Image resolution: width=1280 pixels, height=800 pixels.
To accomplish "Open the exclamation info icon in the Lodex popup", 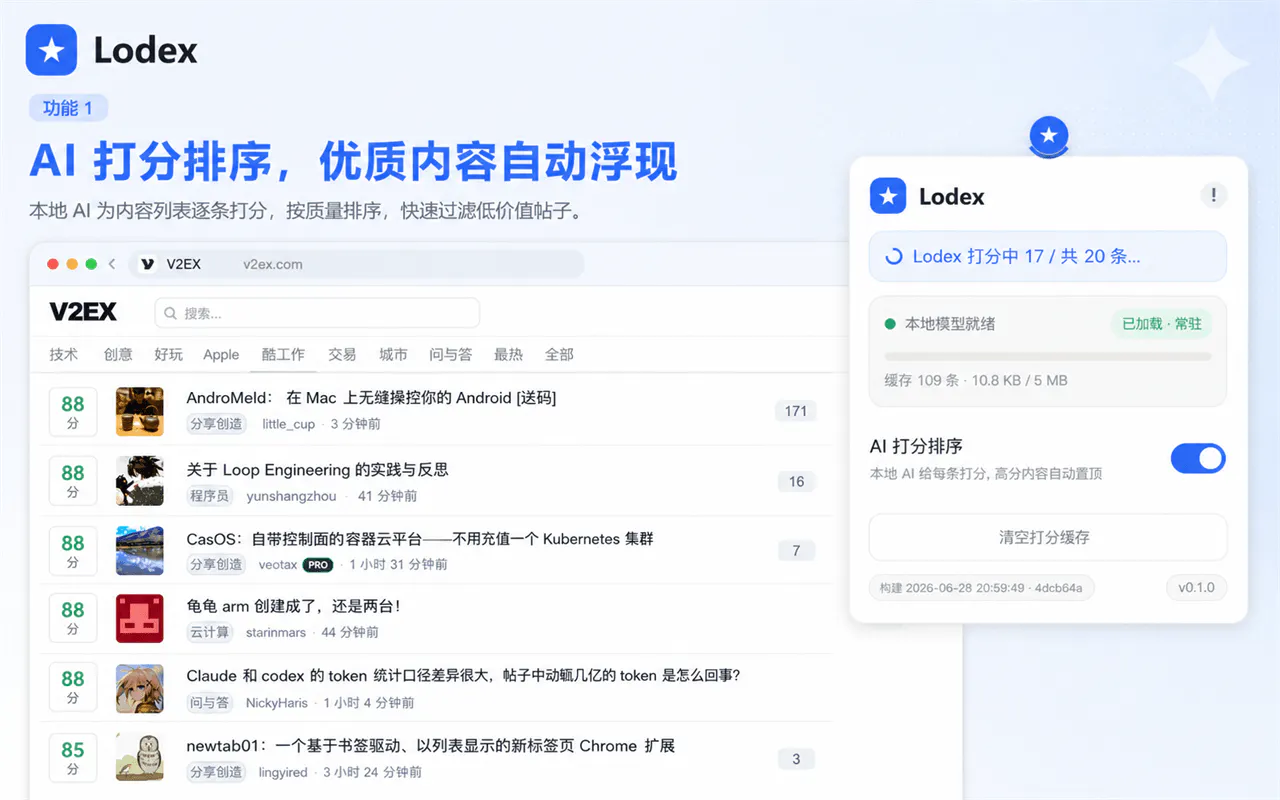I will pos(1213,195).
